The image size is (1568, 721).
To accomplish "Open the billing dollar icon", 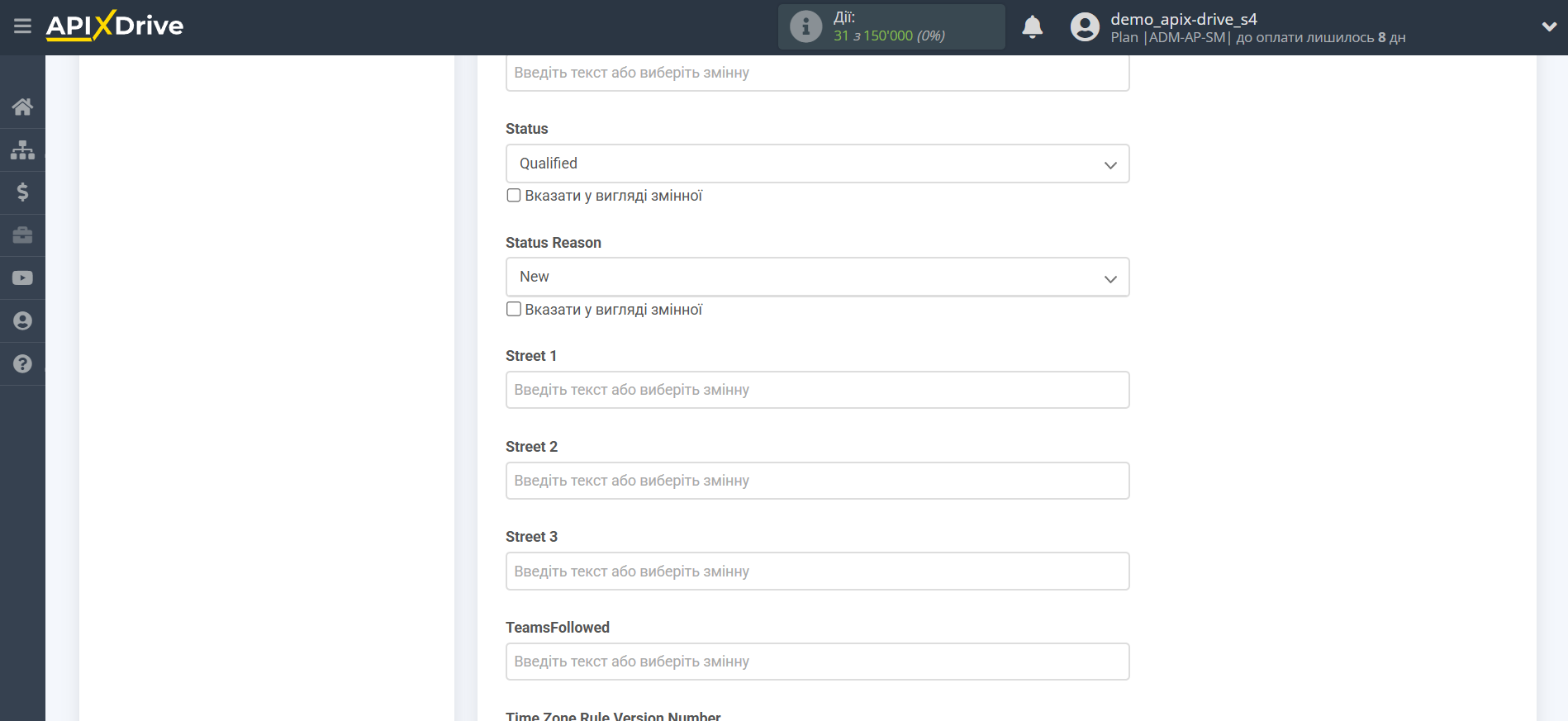I will (x=22, y=192).
